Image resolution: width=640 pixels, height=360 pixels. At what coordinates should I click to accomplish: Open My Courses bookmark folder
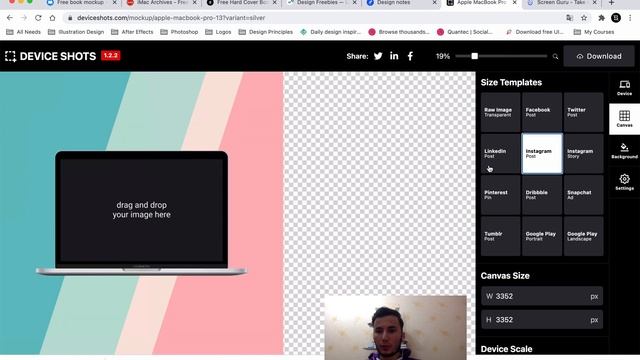[594, 32]
